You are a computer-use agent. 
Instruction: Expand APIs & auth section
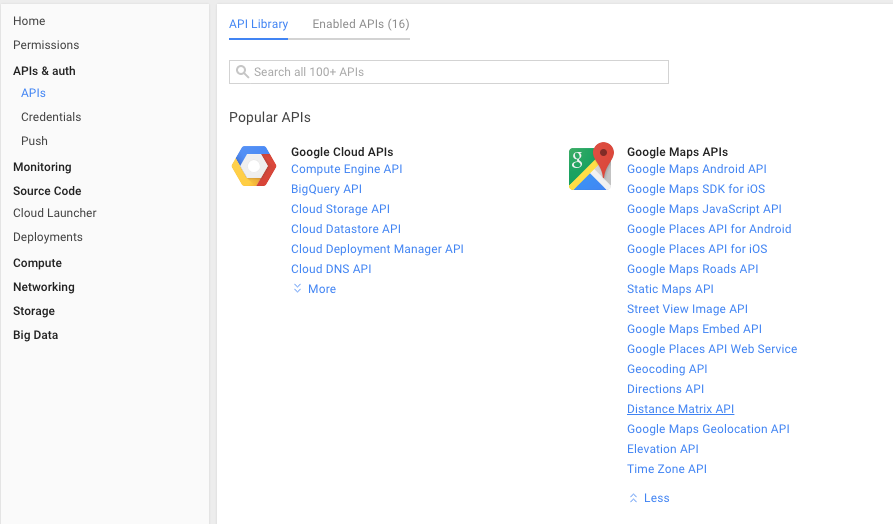(x=44, y=71)
